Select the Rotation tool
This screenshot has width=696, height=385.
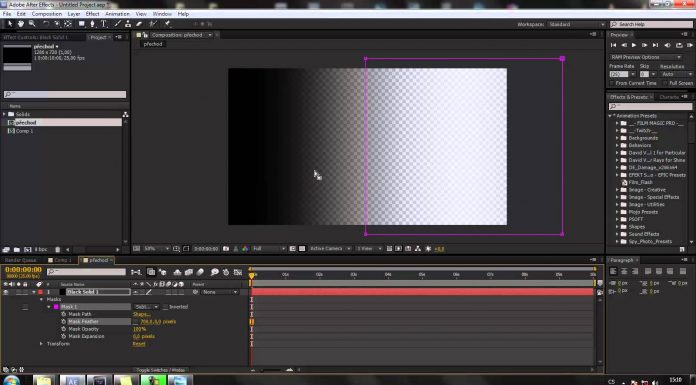46,24
